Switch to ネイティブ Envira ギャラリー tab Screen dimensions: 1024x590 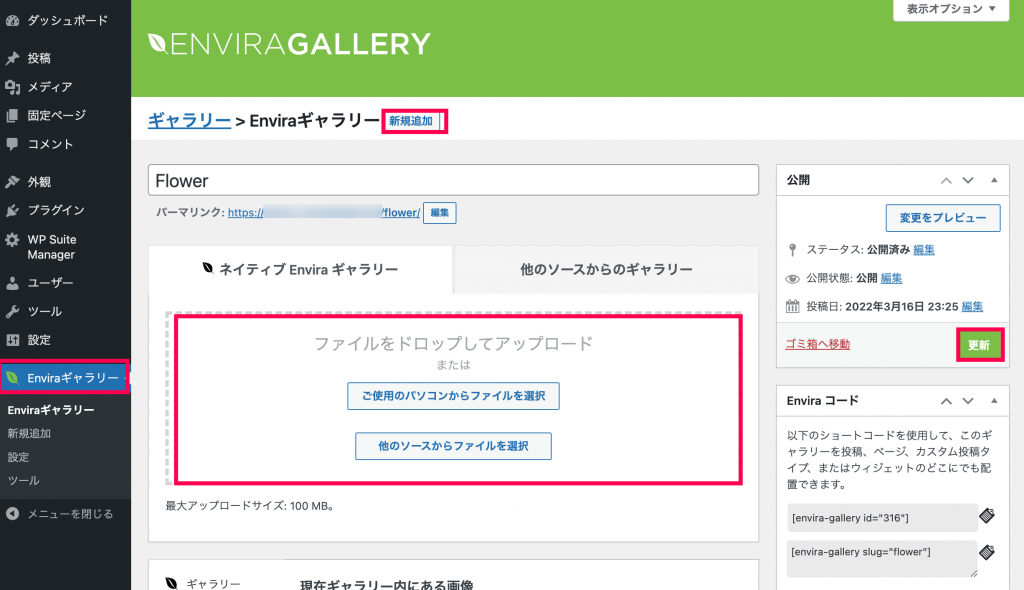coord(300,269)
